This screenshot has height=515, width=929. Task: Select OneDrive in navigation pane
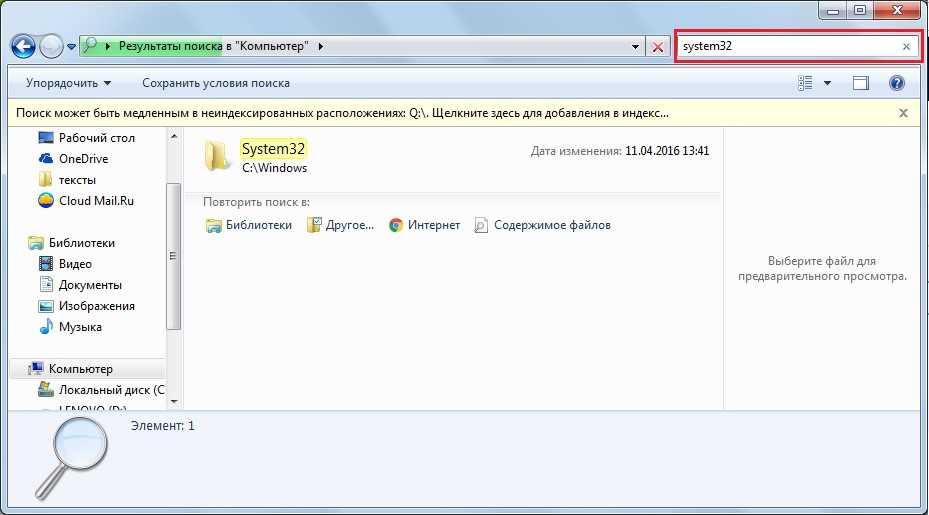[83, 159]
